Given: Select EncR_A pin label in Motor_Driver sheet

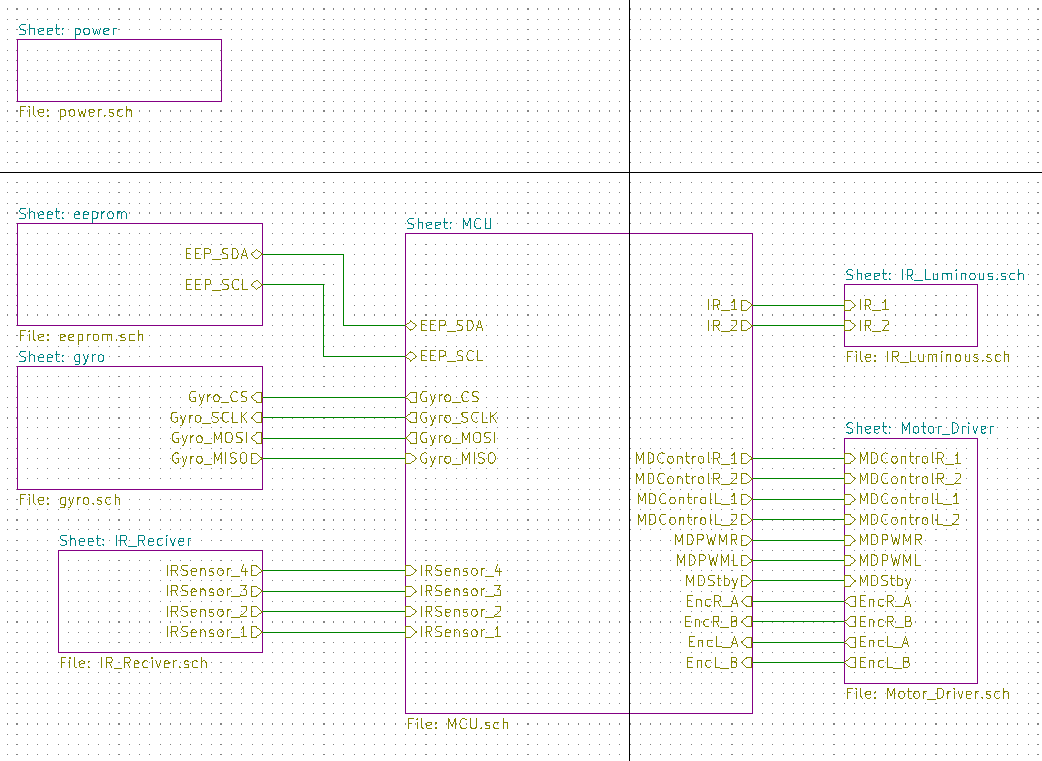Looking at the screenshot, I should click(x=885, y=601).
